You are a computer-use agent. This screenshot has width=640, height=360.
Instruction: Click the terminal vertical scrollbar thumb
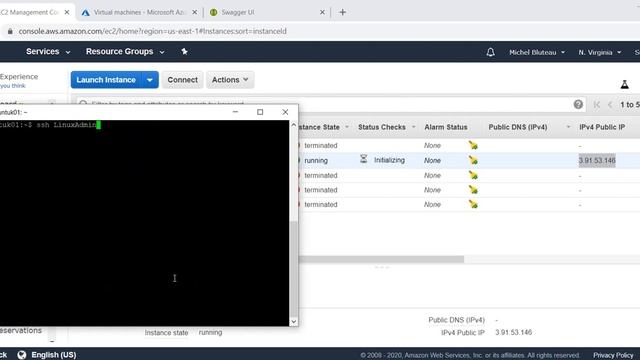point(293,268)
